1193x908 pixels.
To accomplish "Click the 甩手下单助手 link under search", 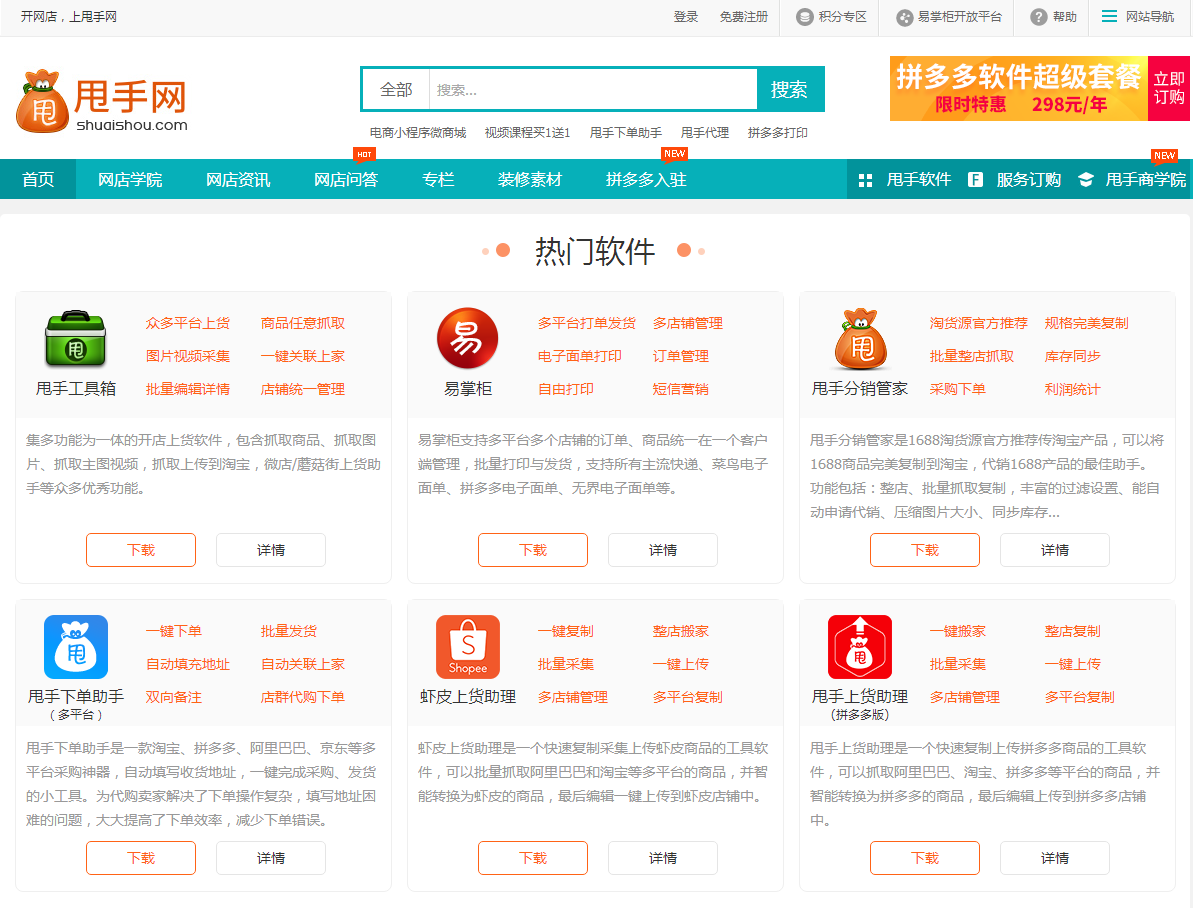I will click(x=626, y=132).
